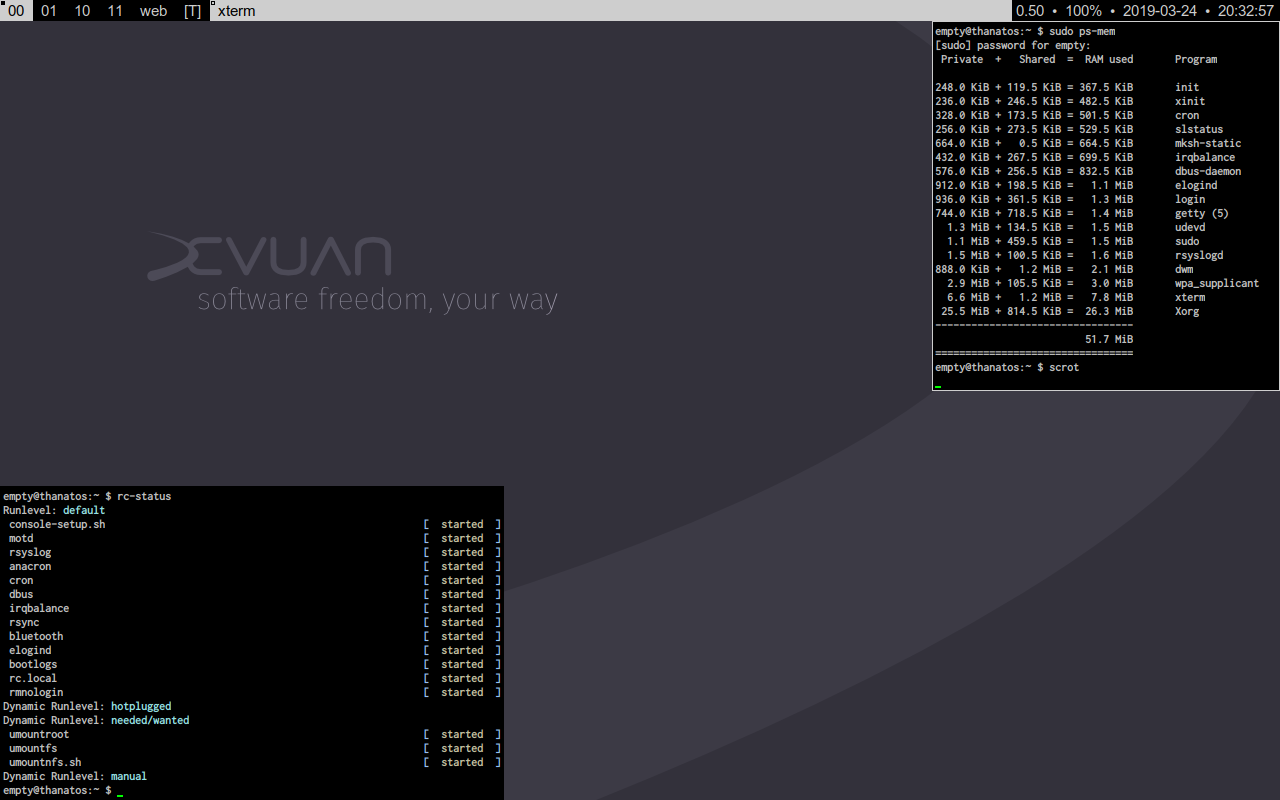Click the 'login' program name
The width and height of the screenshot is (1280, 800).
coord(1190,199)
